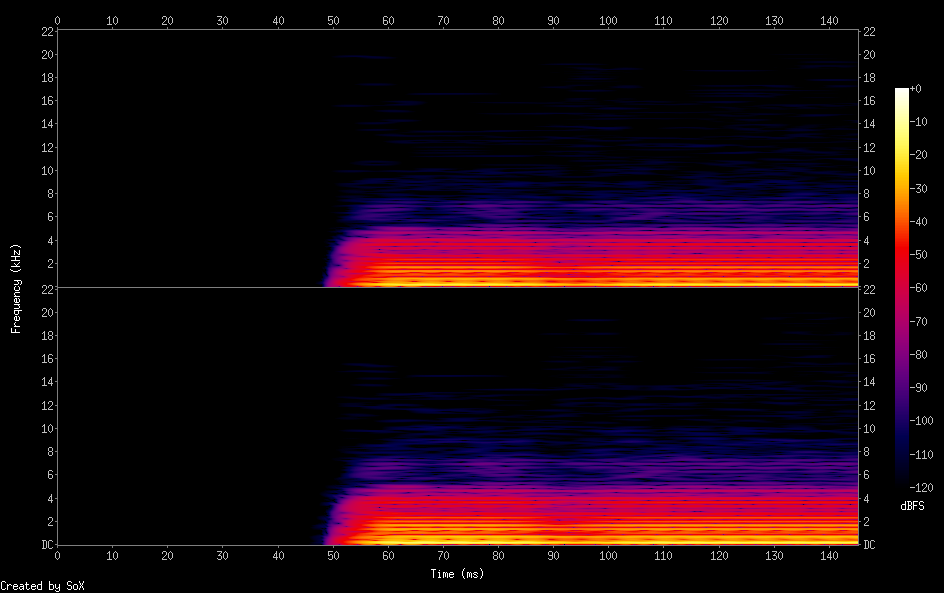Click the '10' kHz label on the upper channel's right axis
The height and width of the screenshot is (593, 944).
[870, 170]
